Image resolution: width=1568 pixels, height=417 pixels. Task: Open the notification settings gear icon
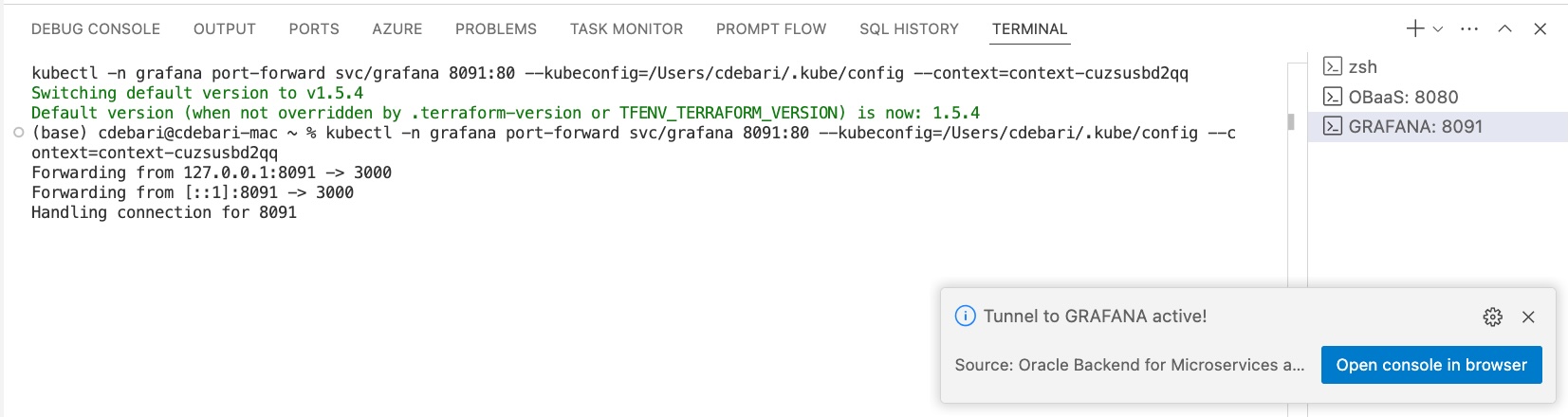(1493, 317)
